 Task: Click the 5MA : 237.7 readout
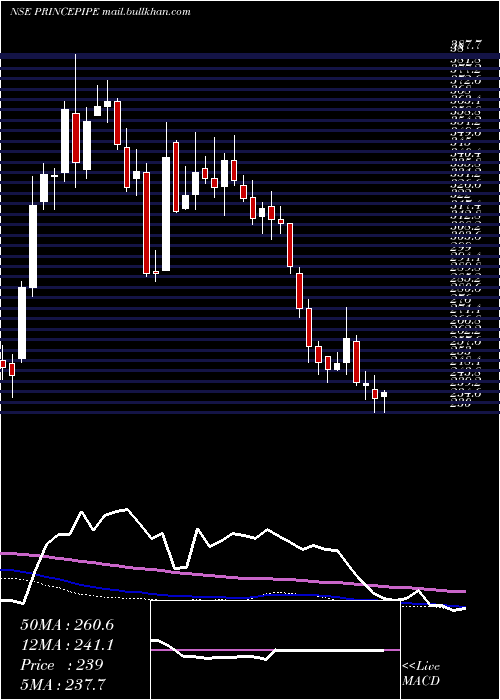pyautogui.click(x=63, y=684)
